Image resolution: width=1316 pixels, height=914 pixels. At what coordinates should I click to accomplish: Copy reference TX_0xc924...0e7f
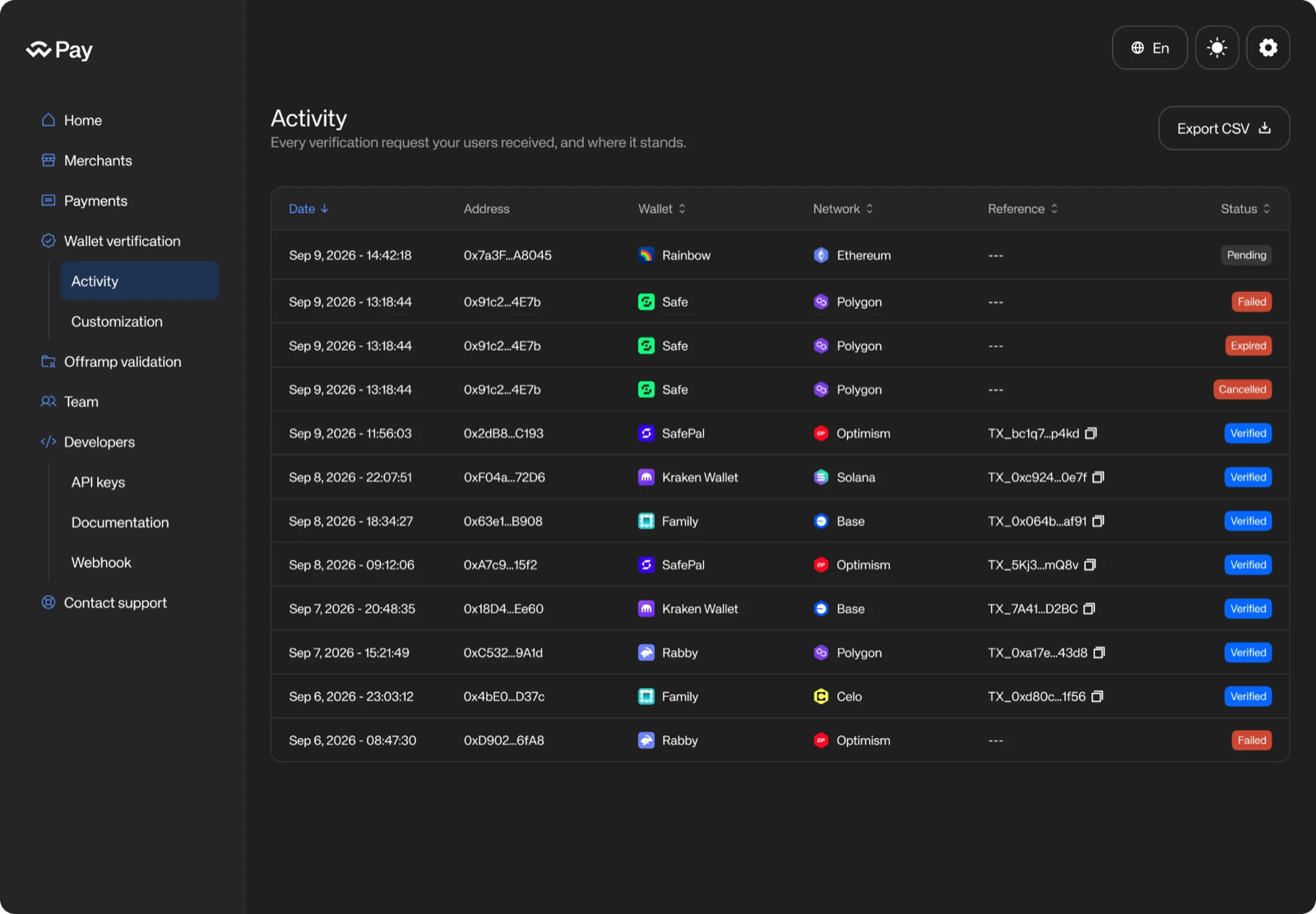coord(1098,477)
